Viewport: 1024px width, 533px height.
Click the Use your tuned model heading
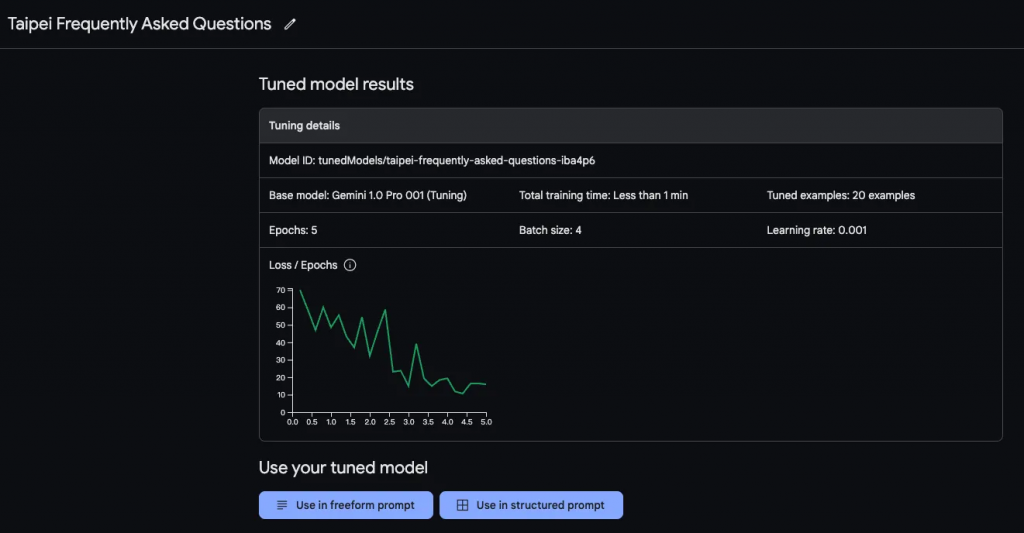point(343,467)
